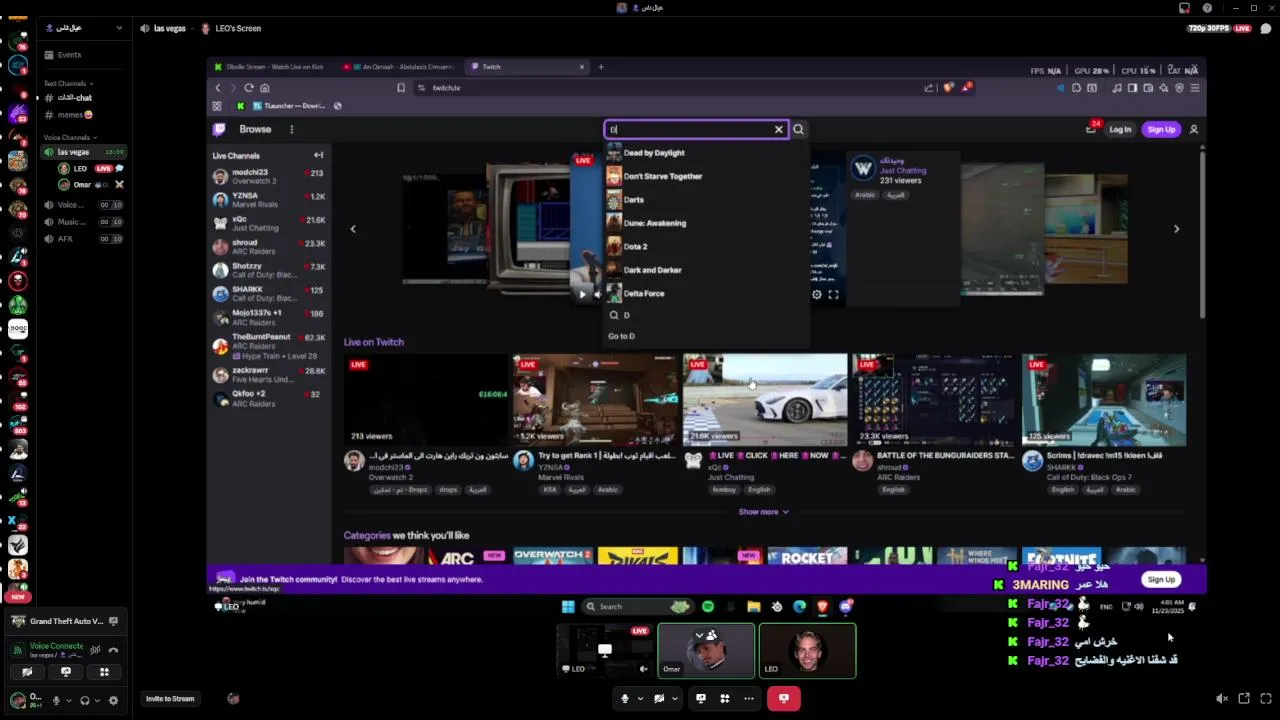Open User Settings gear
This screenshot has width=1280, height=720.
(113, 701)
